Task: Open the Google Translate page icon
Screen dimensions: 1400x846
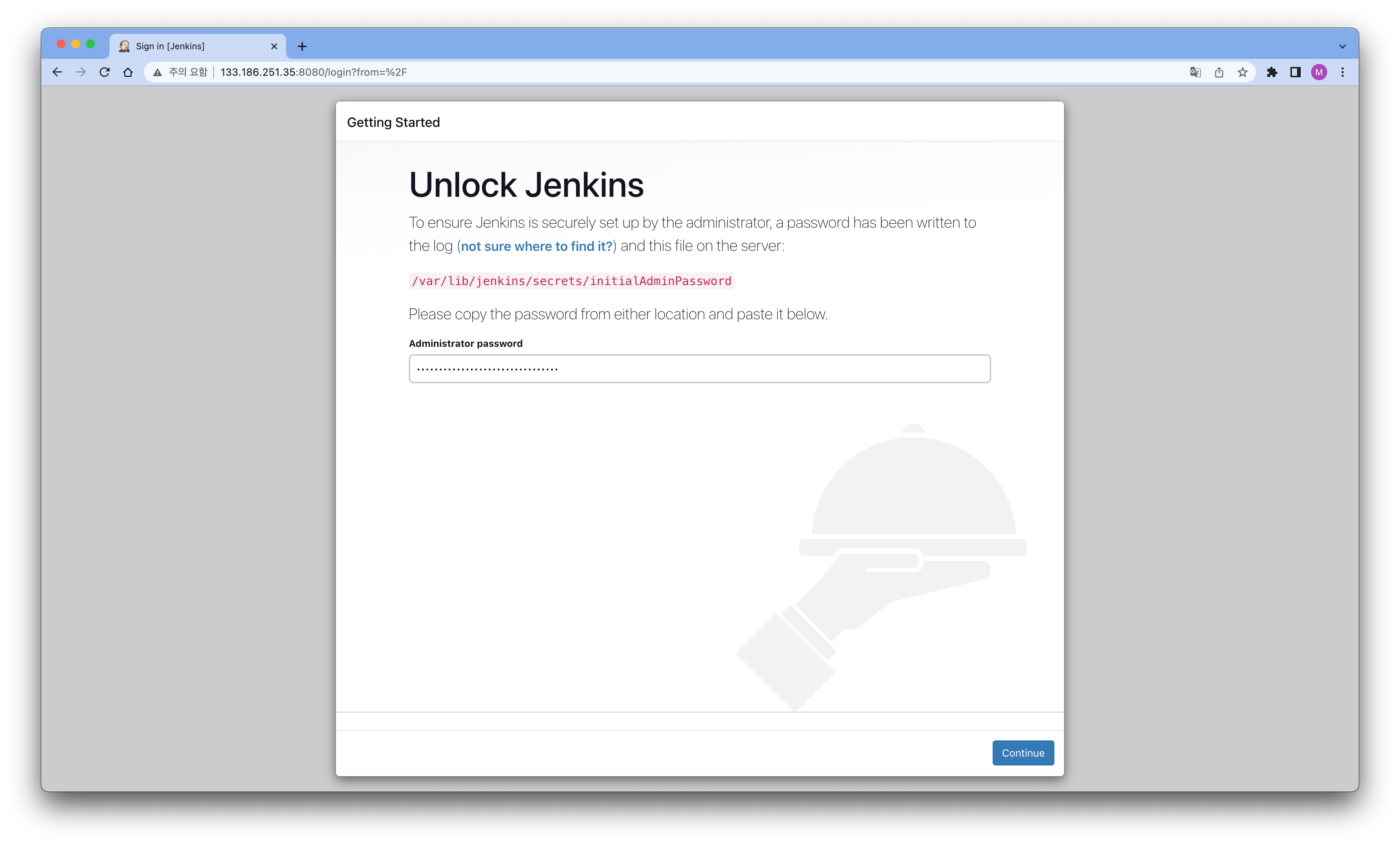Action: [x=1196, y=72]
